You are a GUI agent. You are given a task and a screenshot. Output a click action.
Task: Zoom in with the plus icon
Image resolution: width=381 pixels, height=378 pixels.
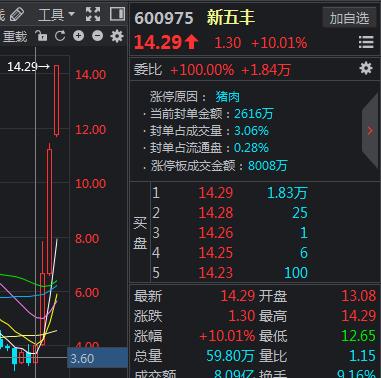tap(78, 36)
